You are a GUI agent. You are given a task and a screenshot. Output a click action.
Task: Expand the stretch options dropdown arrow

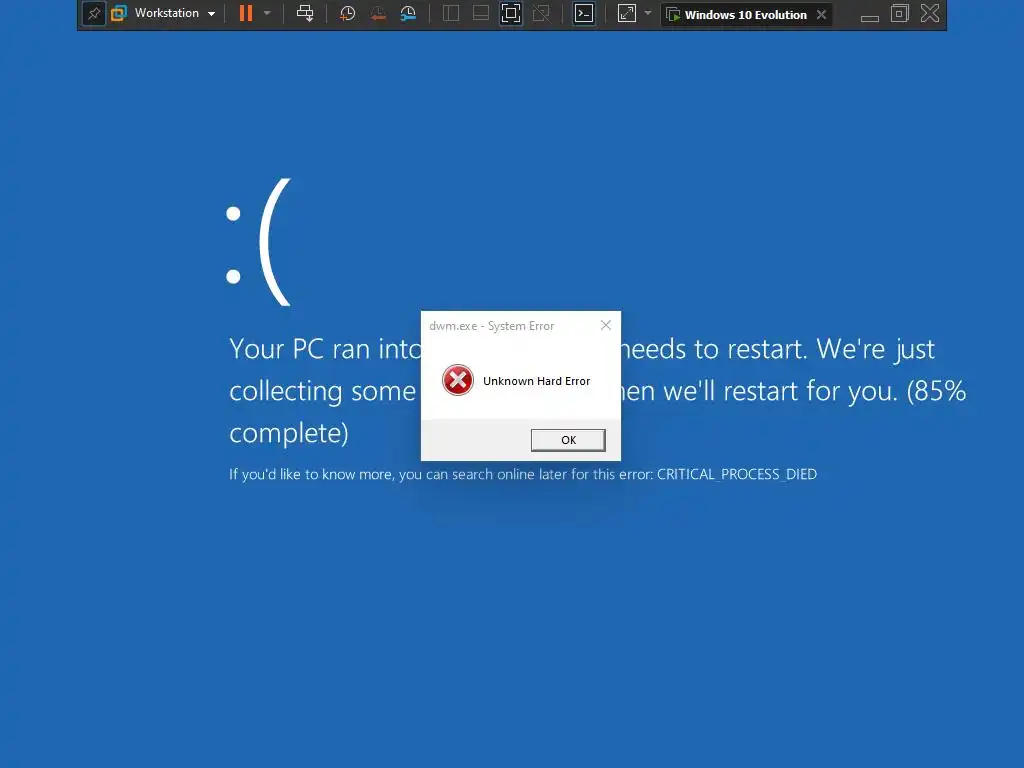tap(648, 14)
